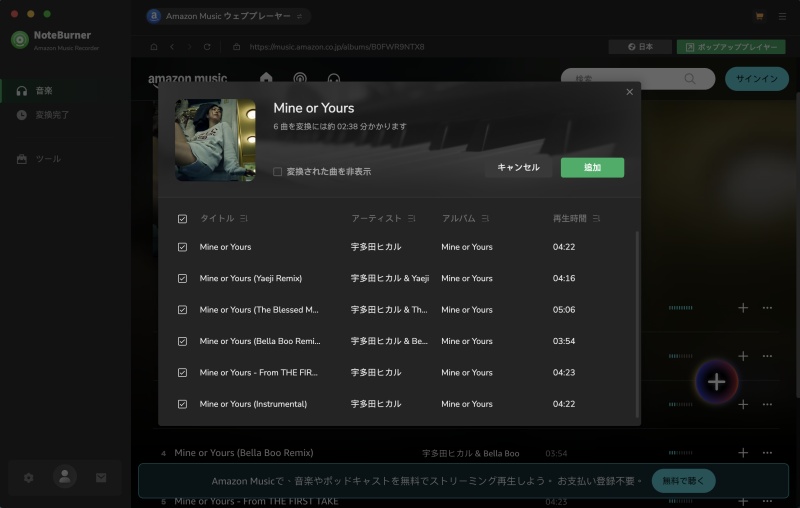The image size is (800, 508).
Task: Sort by 再生時間 column icon
Action: [x=596, y=218]
